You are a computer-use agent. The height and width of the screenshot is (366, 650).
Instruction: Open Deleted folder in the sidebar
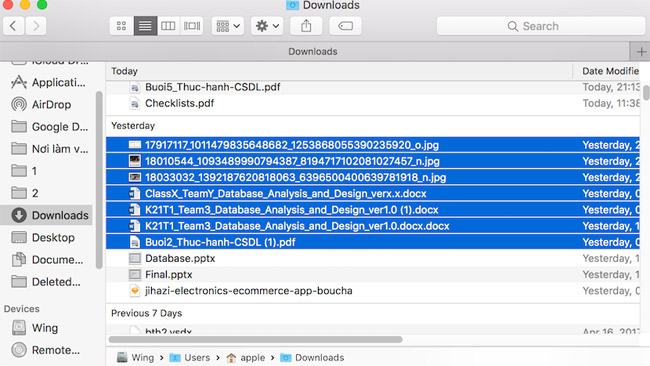click(56, 282)
